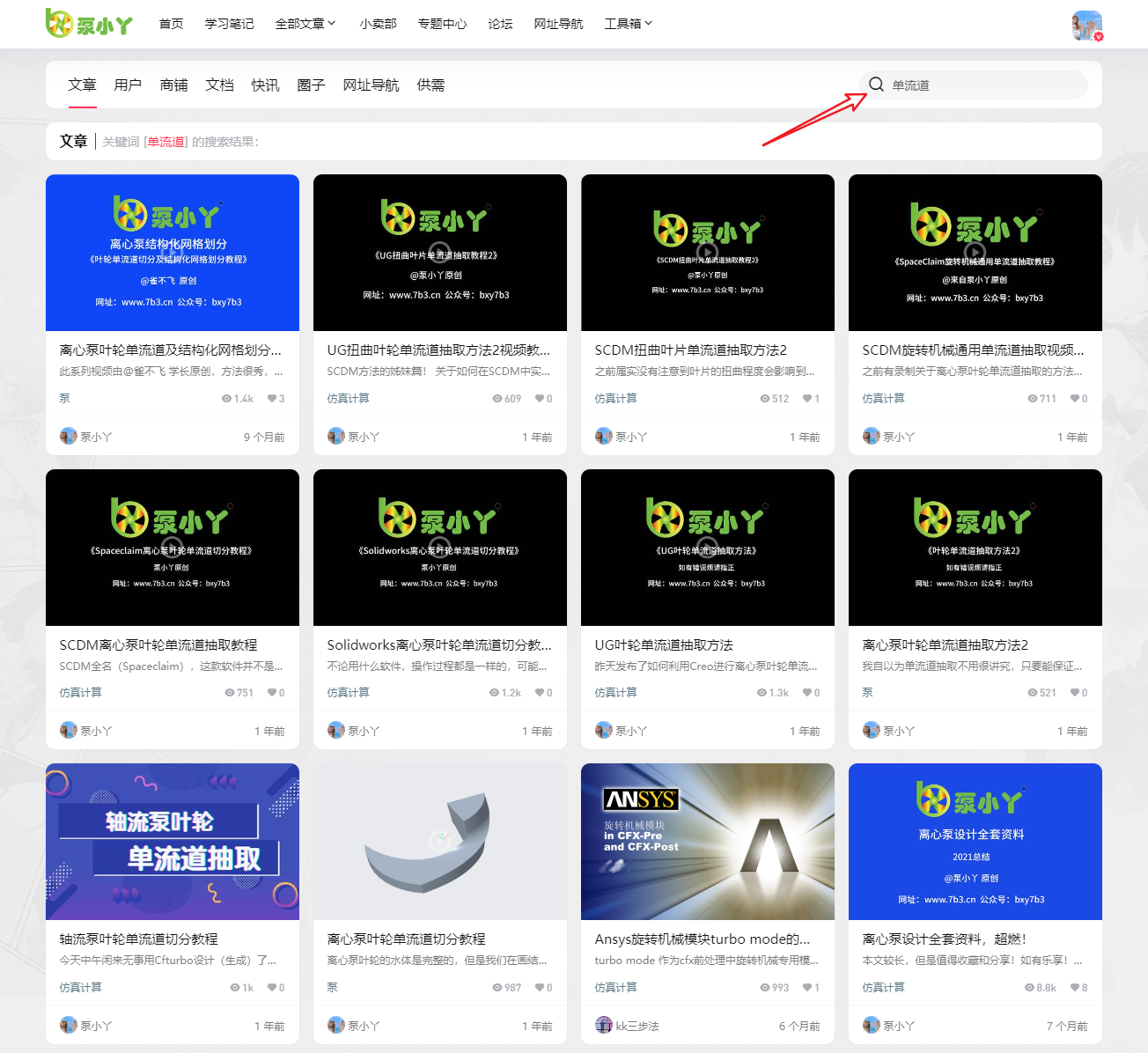This screenshot has width=1148, height=1053.
Task: Switch to the 圈子 search tab
Action: click(x=311, y=85)
